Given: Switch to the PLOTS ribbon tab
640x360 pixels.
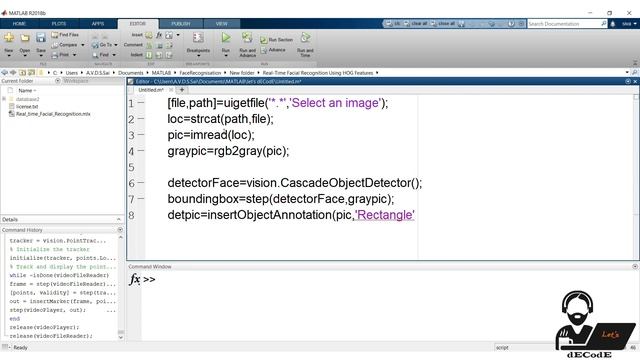Looking at the screenshot, I should pyautogui.click(x=59, y=24).
